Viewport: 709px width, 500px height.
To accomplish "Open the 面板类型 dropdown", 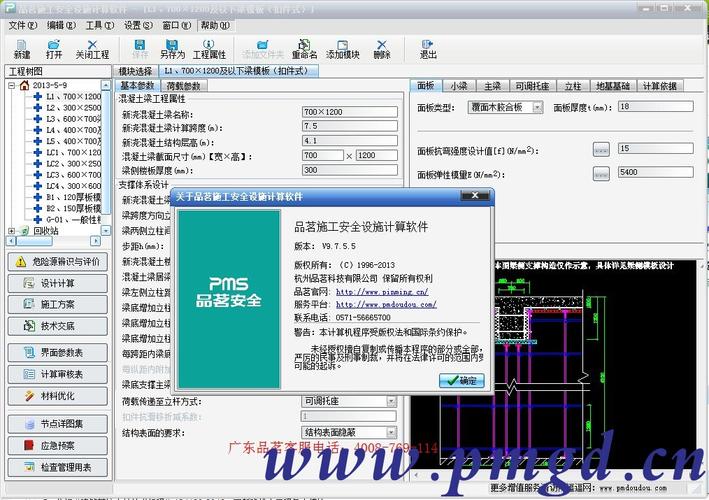I will (x=537, y=108).
